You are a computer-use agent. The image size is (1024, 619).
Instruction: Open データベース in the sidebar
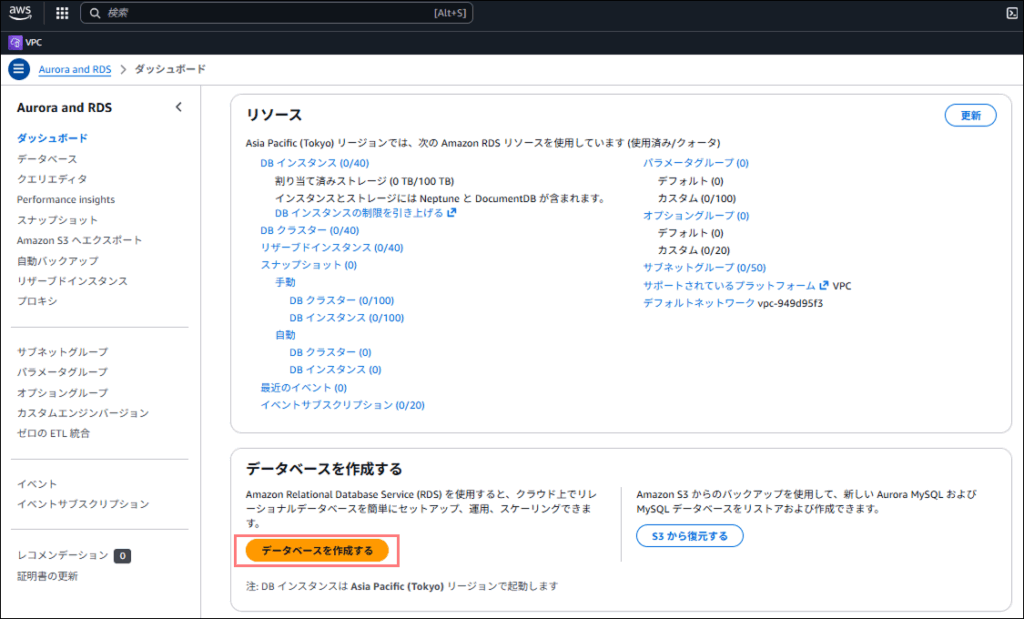47,159
